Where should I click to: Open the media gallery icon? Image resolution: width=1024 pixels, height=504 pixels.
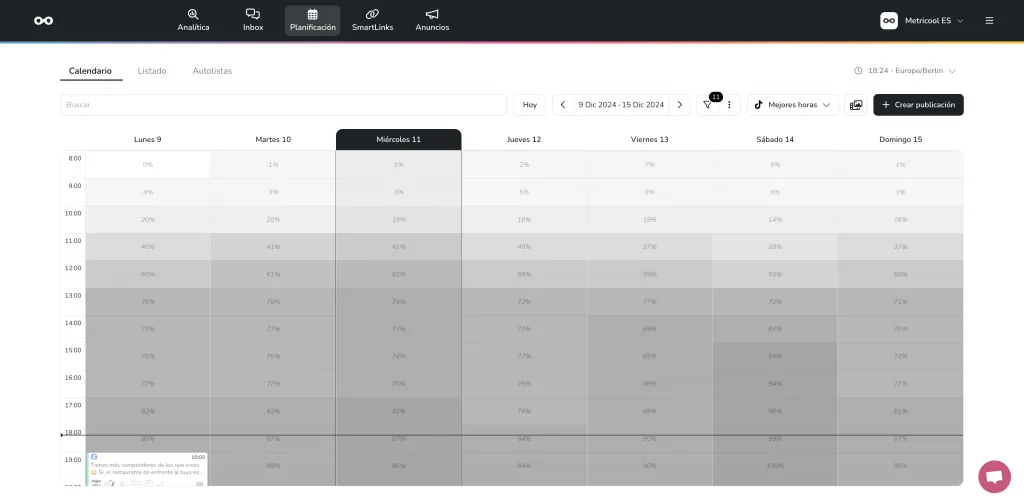point(856,105)
